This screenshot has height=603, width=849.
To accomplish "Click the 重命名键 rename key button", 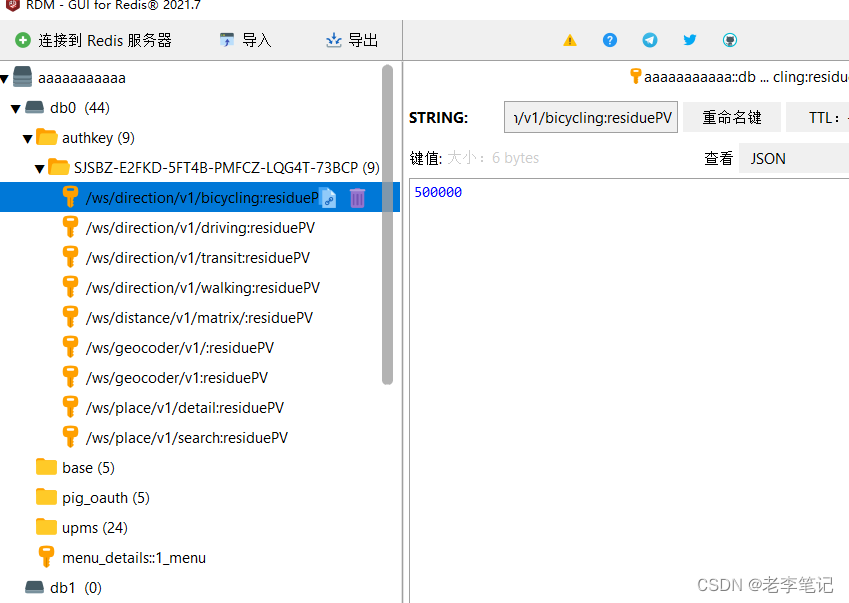I will [732, 117].
